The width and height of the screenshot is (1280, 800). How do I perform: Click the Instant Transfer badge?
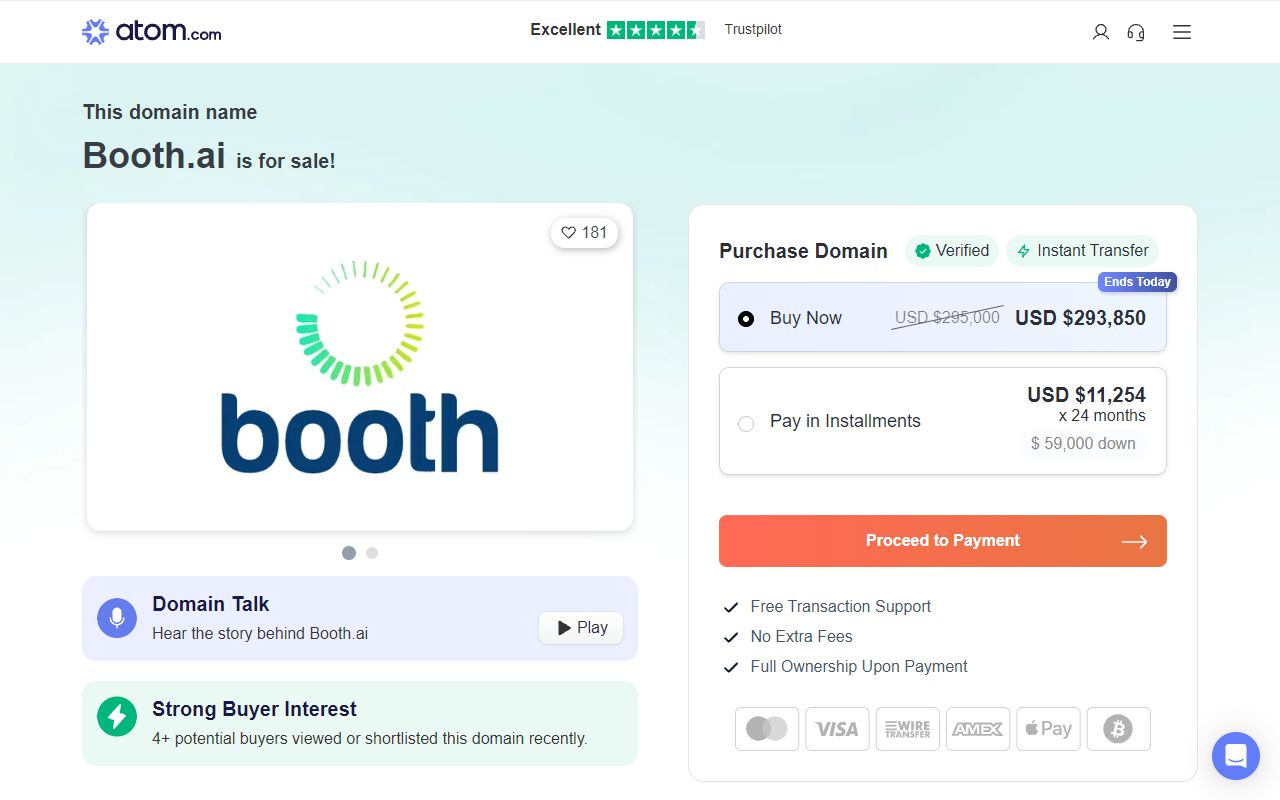(1082, 251)
